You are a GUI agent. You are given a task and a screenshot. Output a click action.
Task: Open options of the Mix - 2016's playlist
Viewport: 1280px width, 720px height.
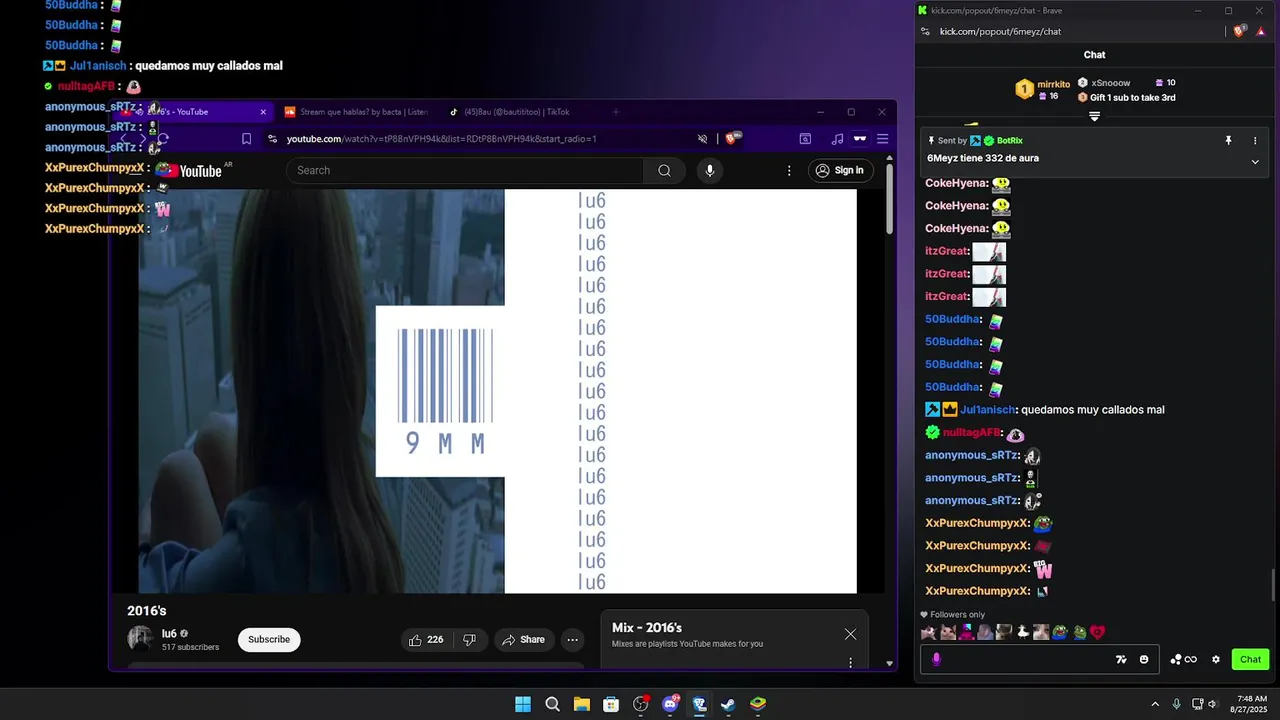pos(850,662)
